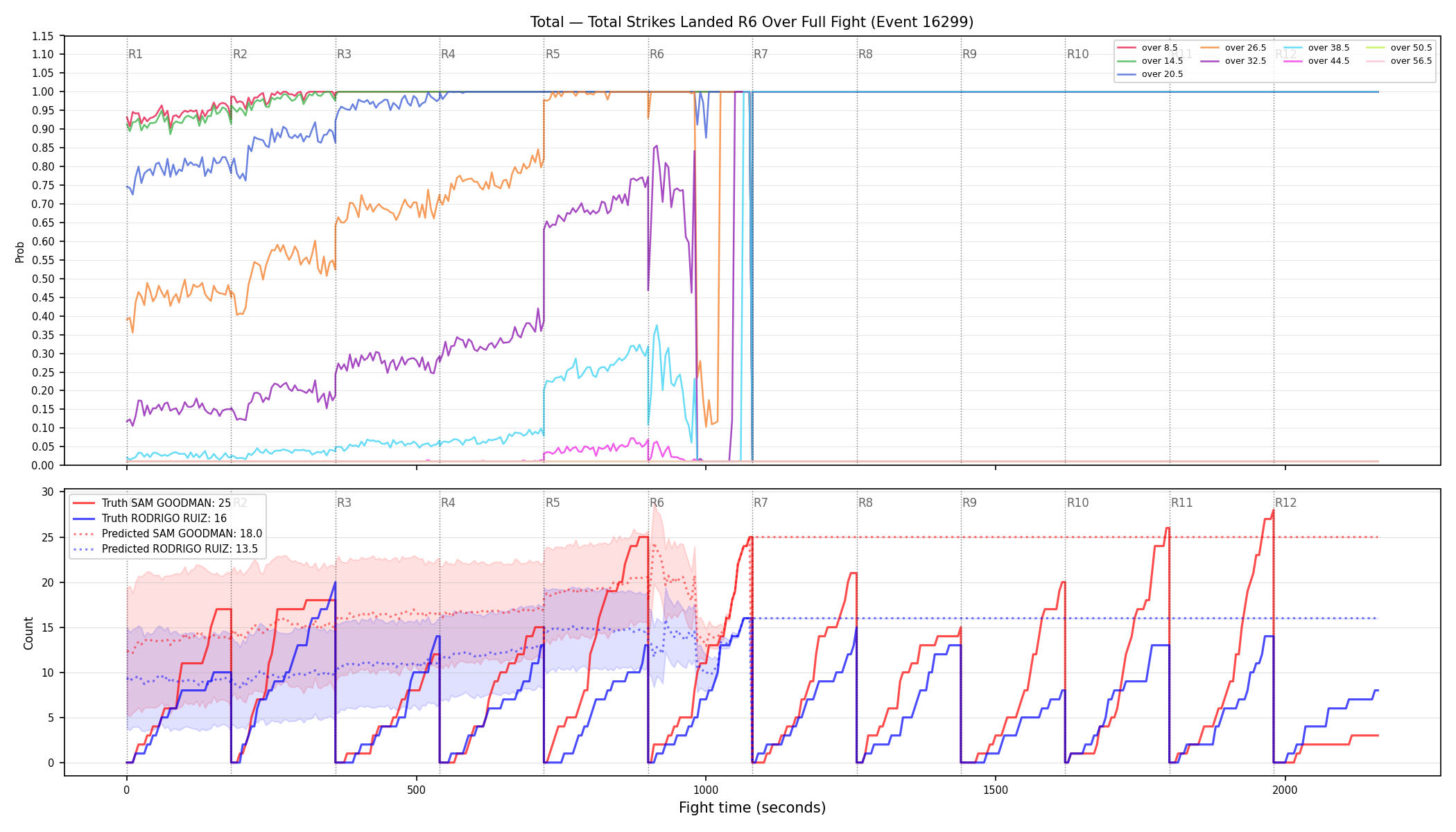The height and width of the screenshot is (832, 1456).
Task: Click the R5 round marker in probability chart
Action: (x=553, y=54)
